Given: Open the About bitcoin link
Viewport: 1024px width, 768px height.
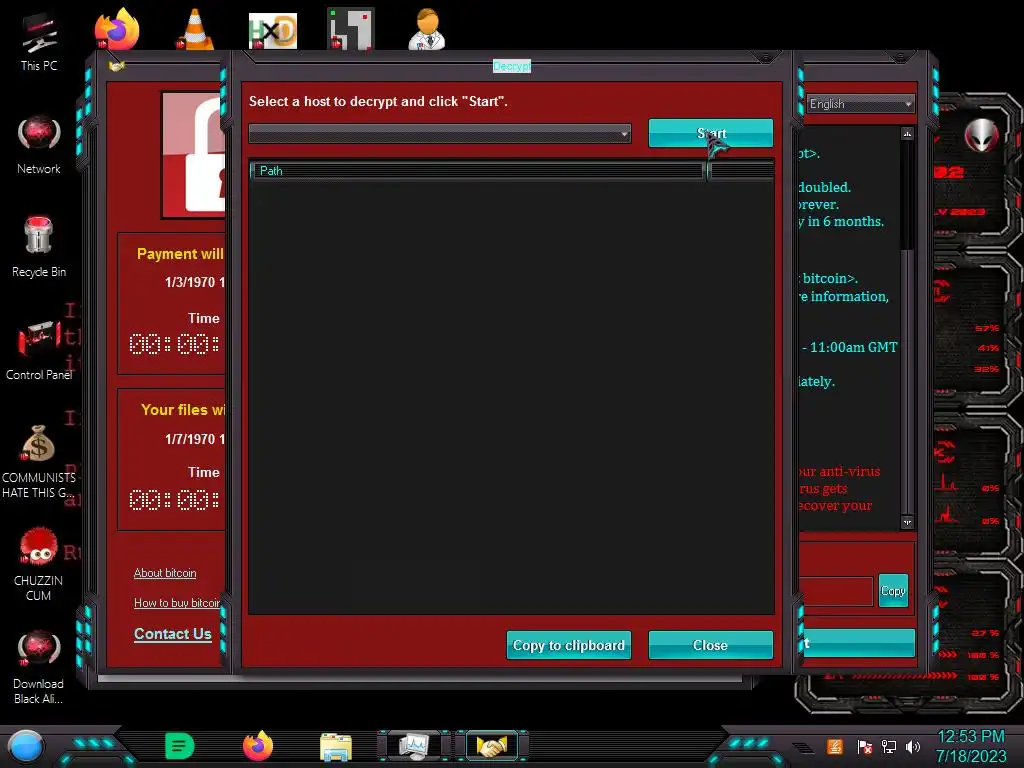Looking at the screenshot, I should (165, 573).
